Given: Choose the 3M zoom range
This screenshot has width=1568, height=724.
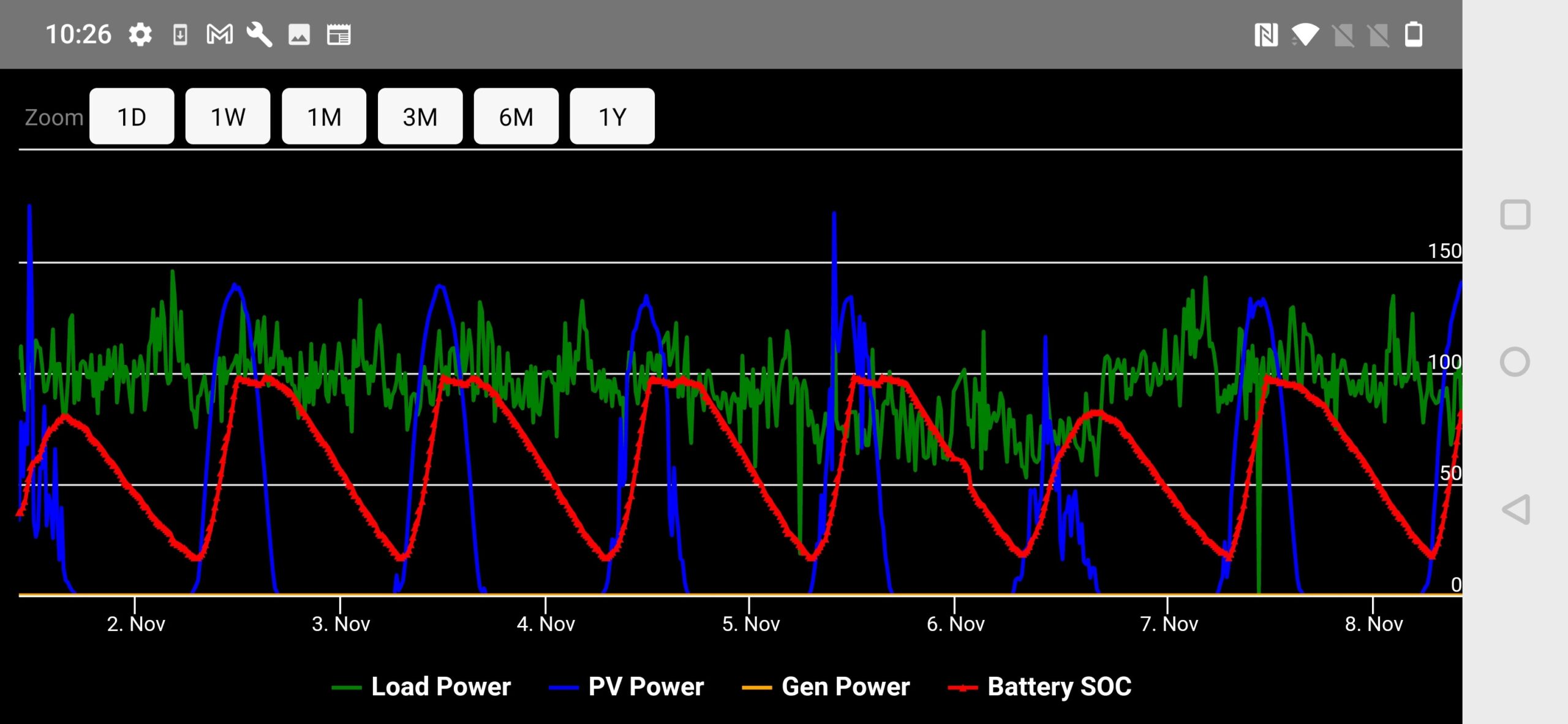Looking at the screenshot, I should click(420, 116).
